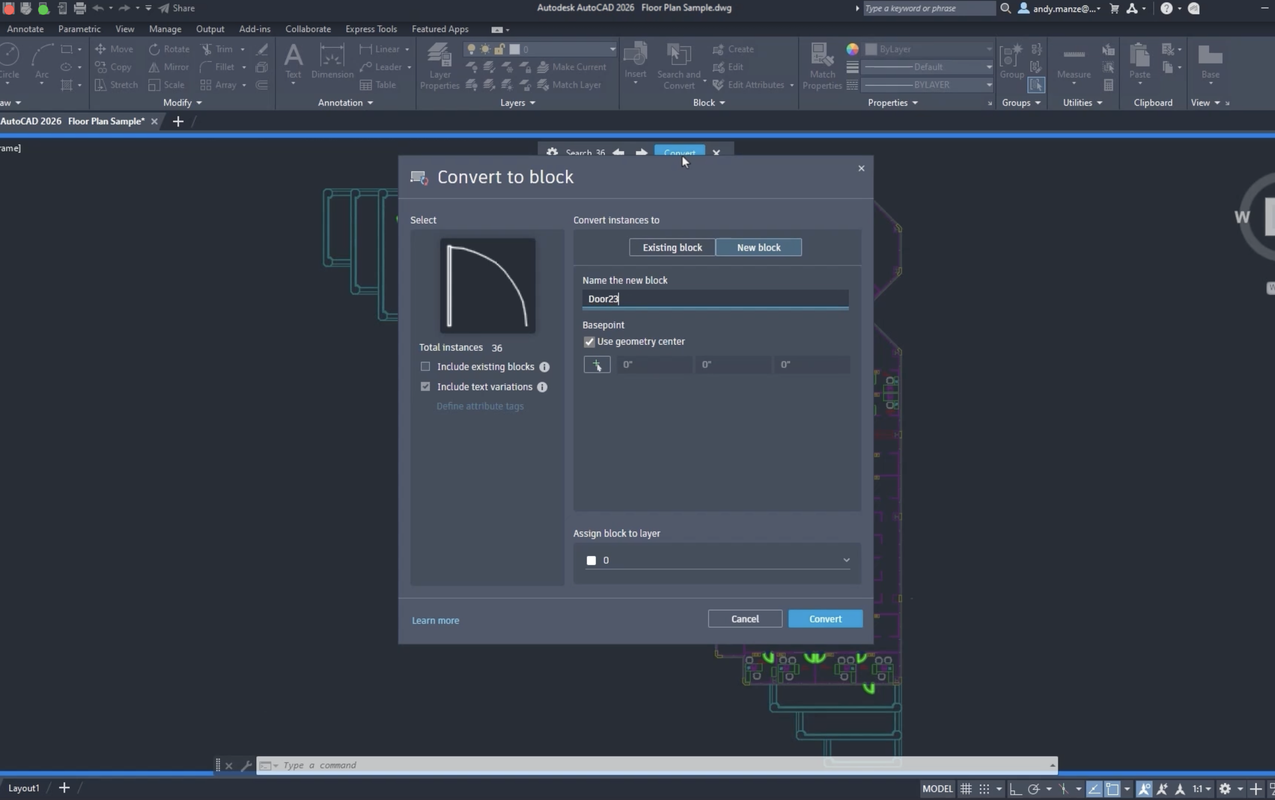
Task: Uncheck Include text variations
Action: 426,387
